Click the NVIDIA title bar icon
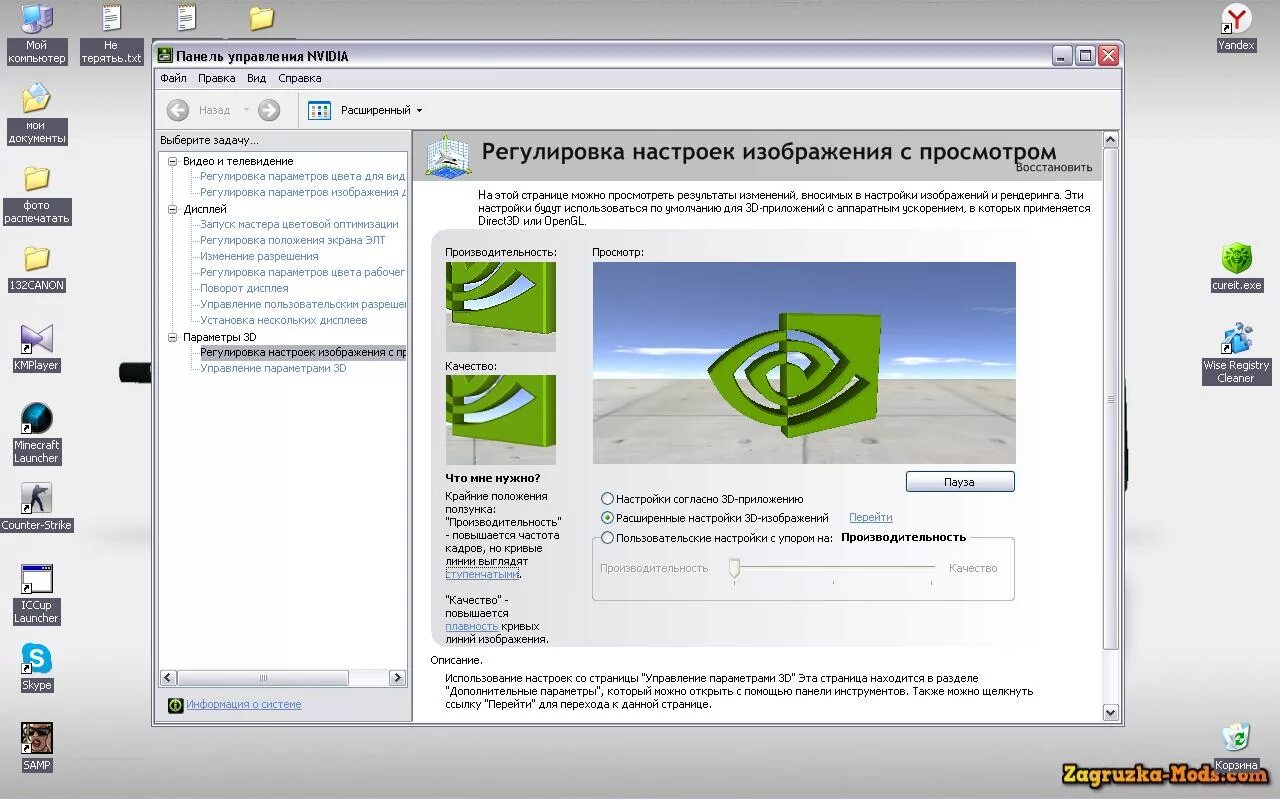The image size is (1280, 800). pos(165,56)
